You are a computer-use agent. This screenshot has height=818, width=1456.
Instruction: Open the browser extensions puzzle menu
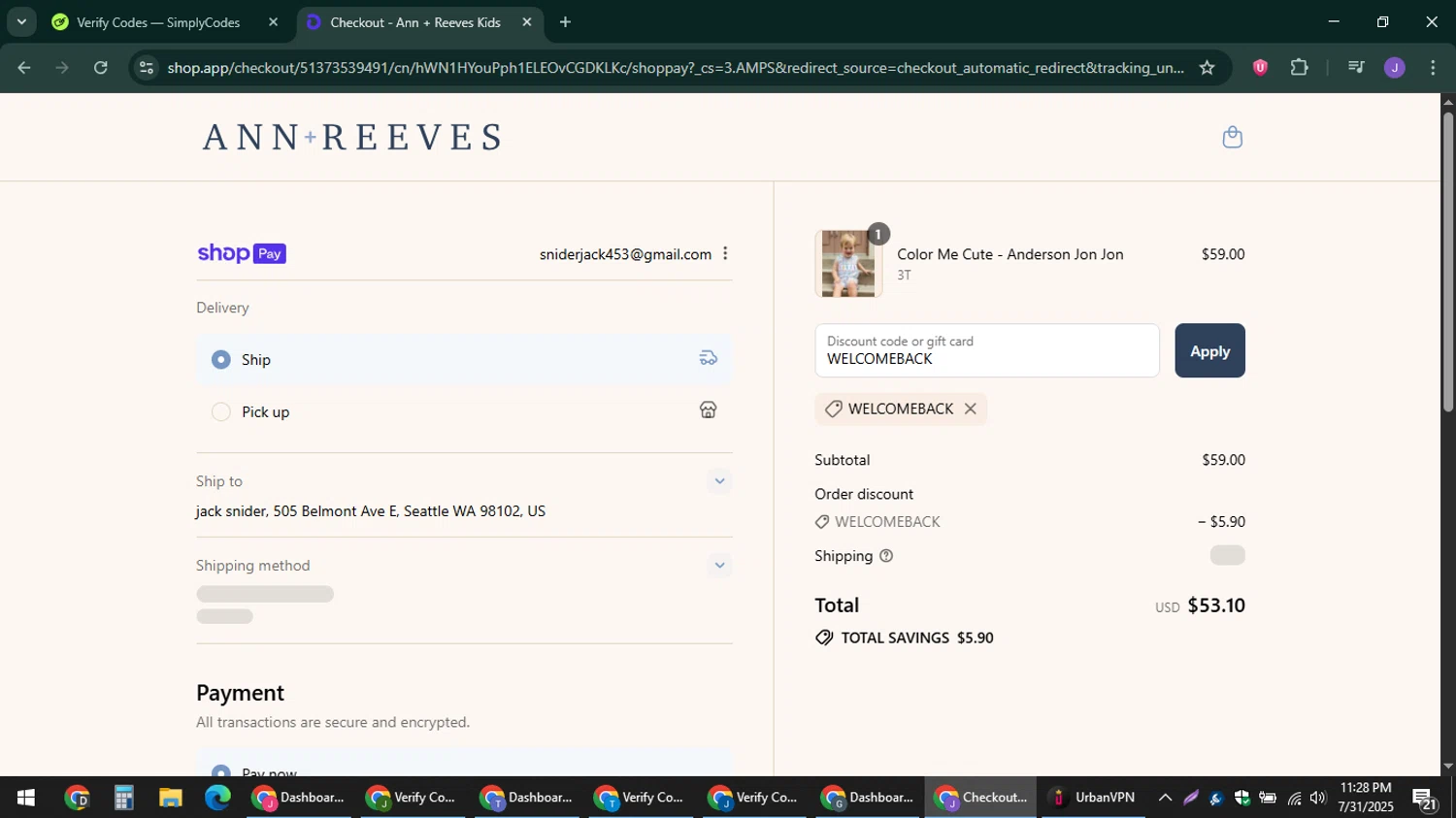pos(1300,68)
